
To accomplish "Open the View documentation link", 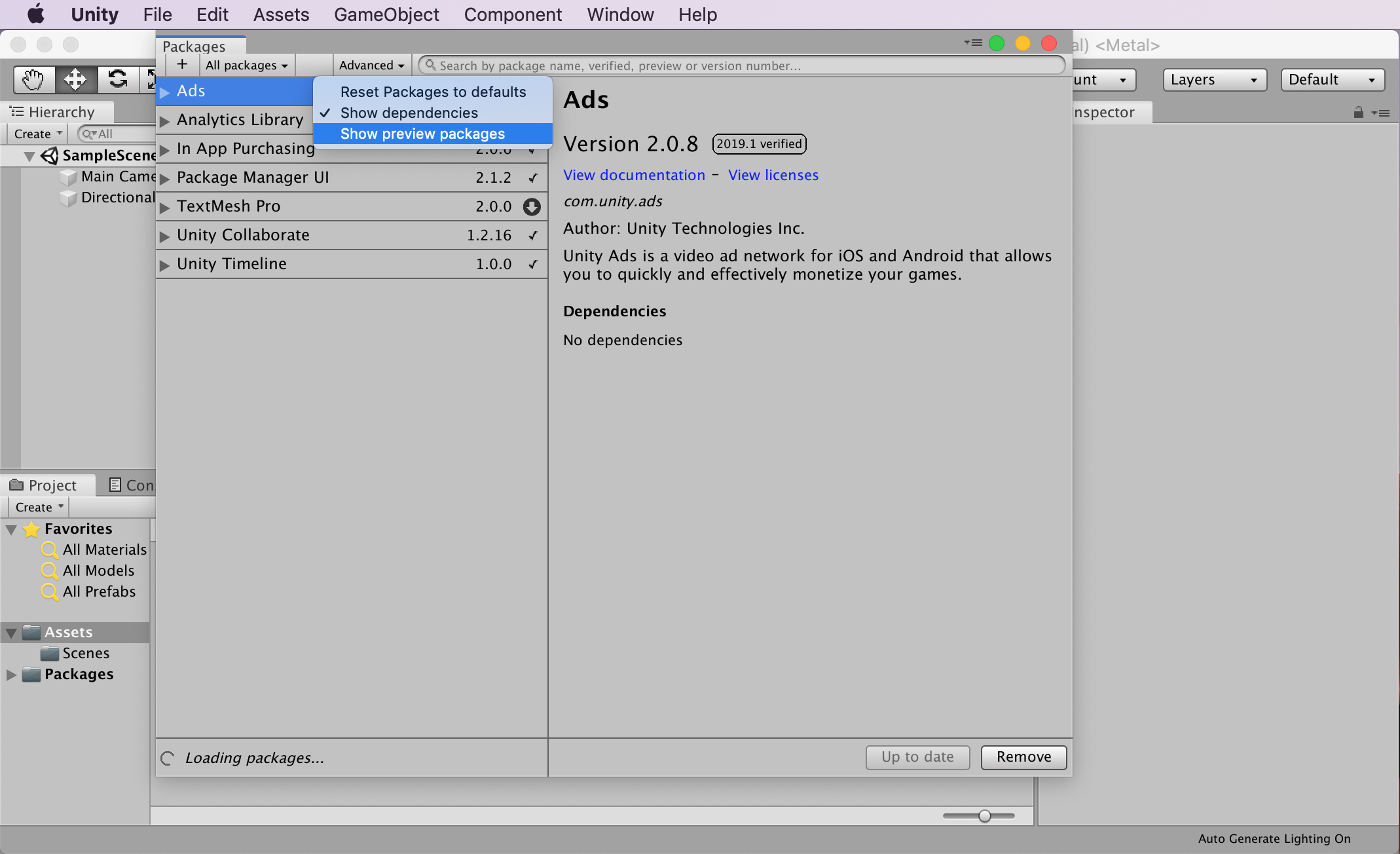I will tap(634, 175).
